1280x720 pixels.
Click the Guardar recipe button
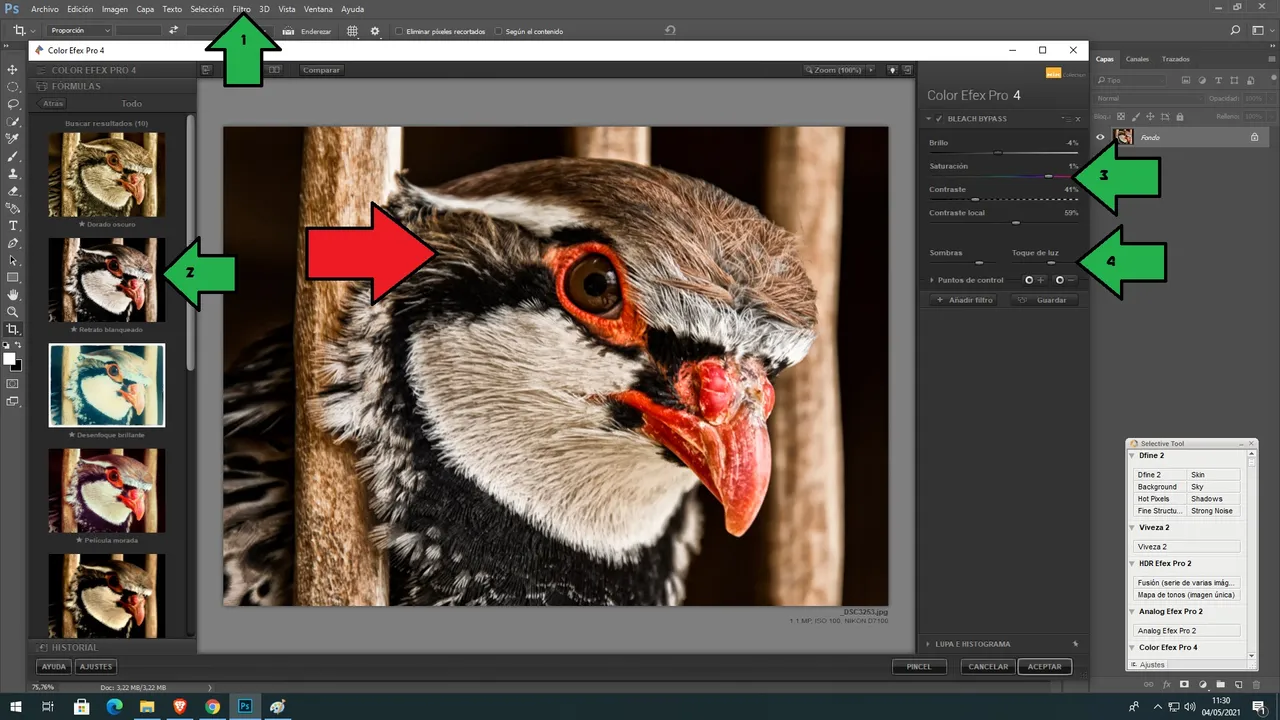[x=1044, y=300]
